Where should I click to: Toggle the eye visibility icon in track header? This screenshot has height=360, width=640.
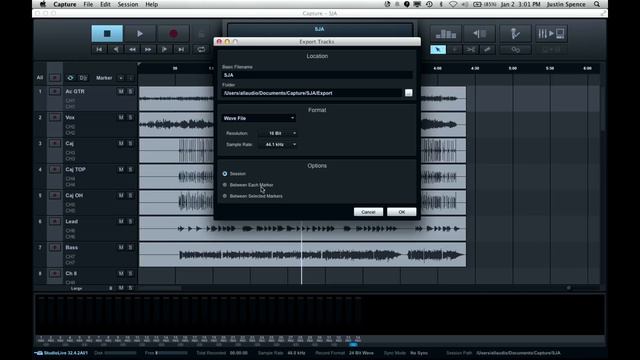pos(70,78)
